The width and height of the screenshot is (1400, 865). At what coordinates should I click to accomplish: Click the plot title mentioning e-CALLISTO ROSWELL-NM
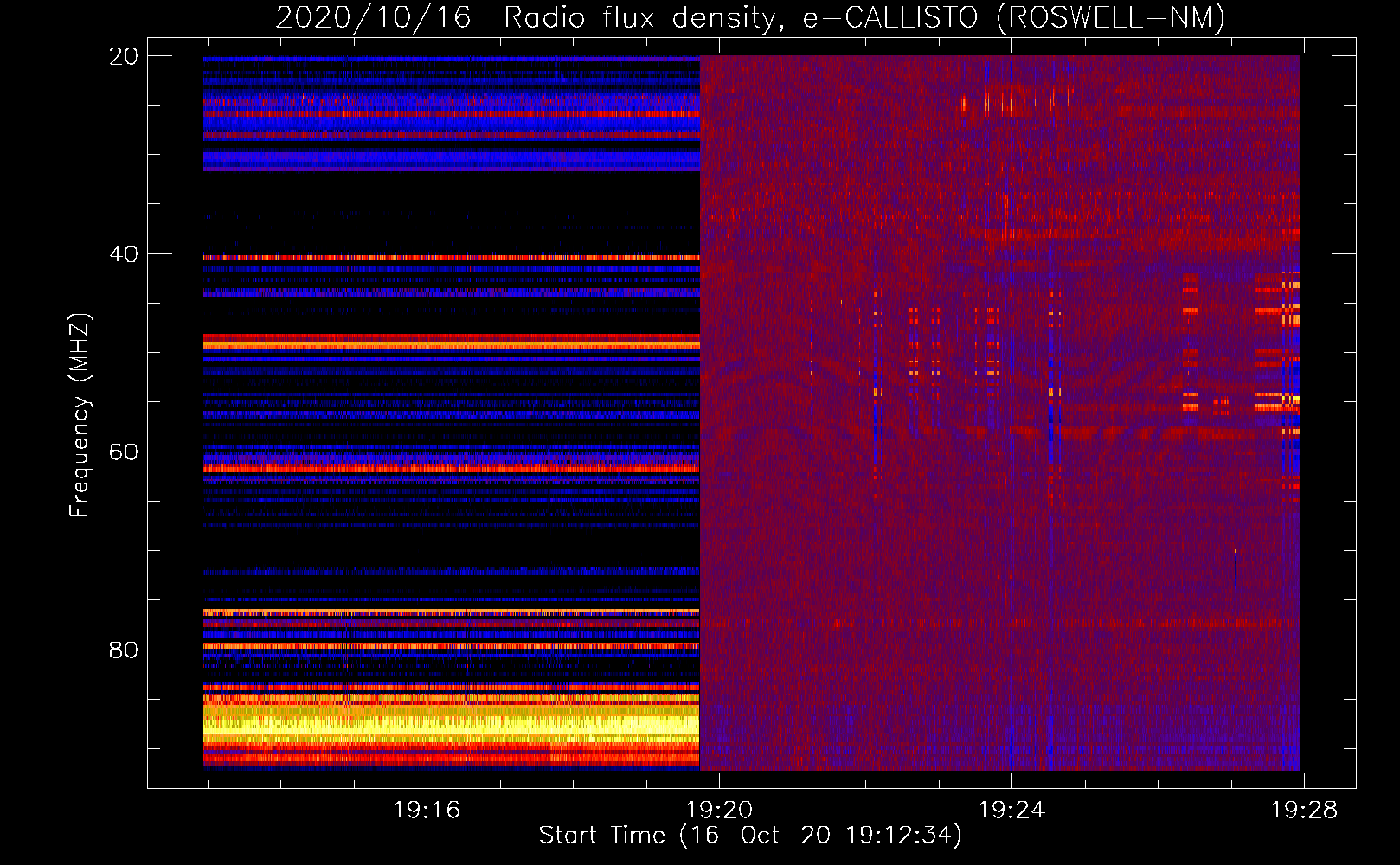(x=750, y=17)
